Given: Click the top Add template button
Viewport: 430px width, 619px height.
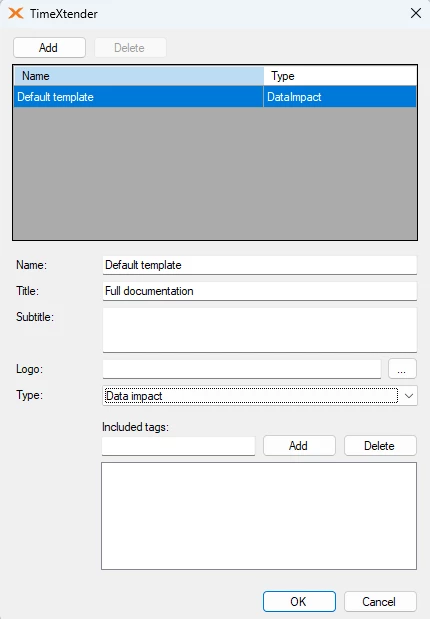Looking at the screenshot, I should [49, 48].
